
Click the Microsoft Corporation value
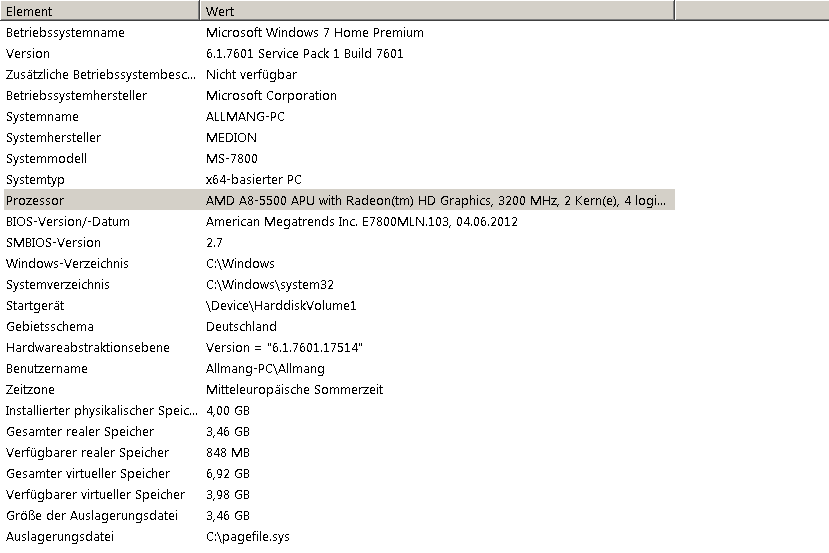[271, 96]
